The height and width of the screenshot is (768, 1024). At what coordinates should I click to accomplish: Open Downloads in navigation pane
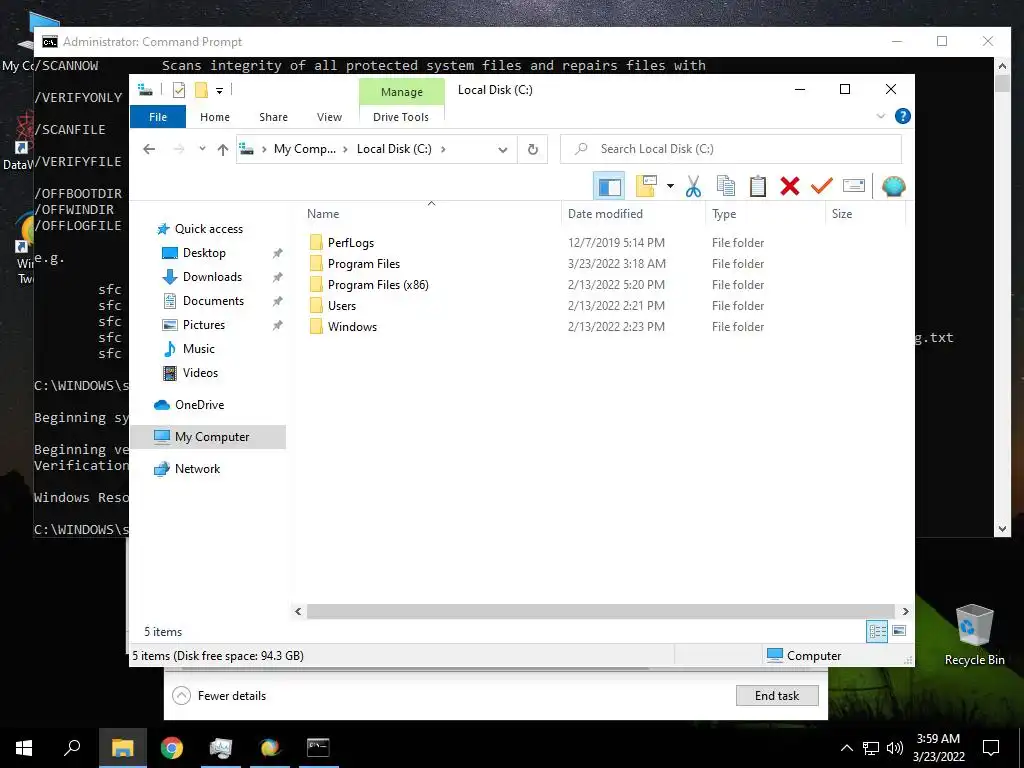212,277
